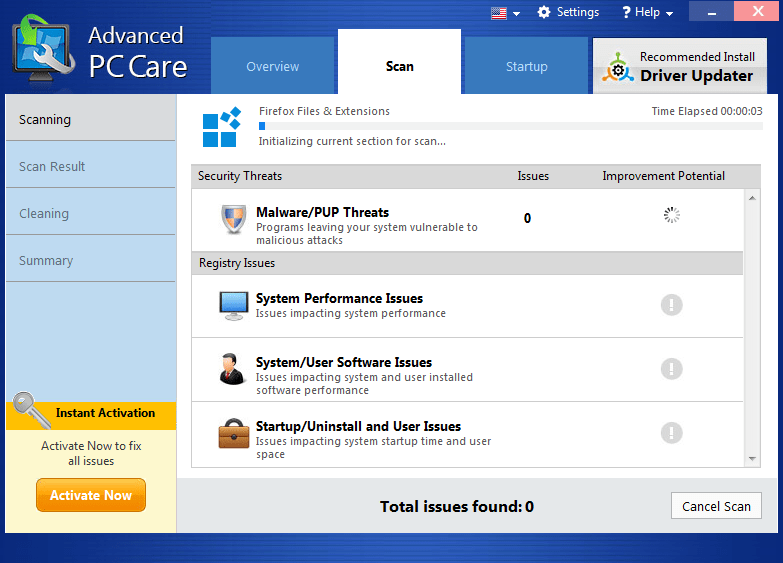Screen dimensions: 783x563
Task: Go to the Cleaning step
Action: (x=90, y=212)
